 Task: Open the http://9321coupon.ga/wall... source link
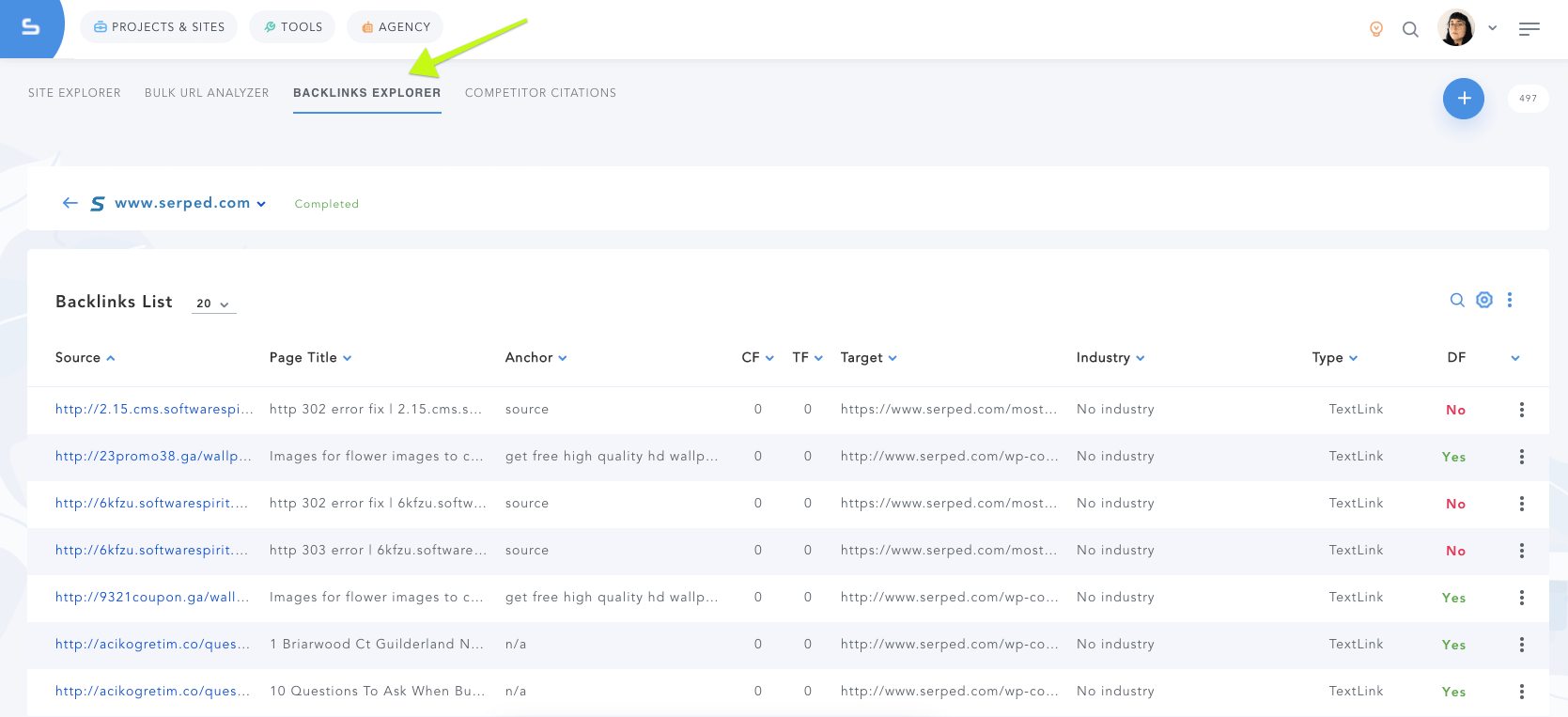click(x=152, y=598)
